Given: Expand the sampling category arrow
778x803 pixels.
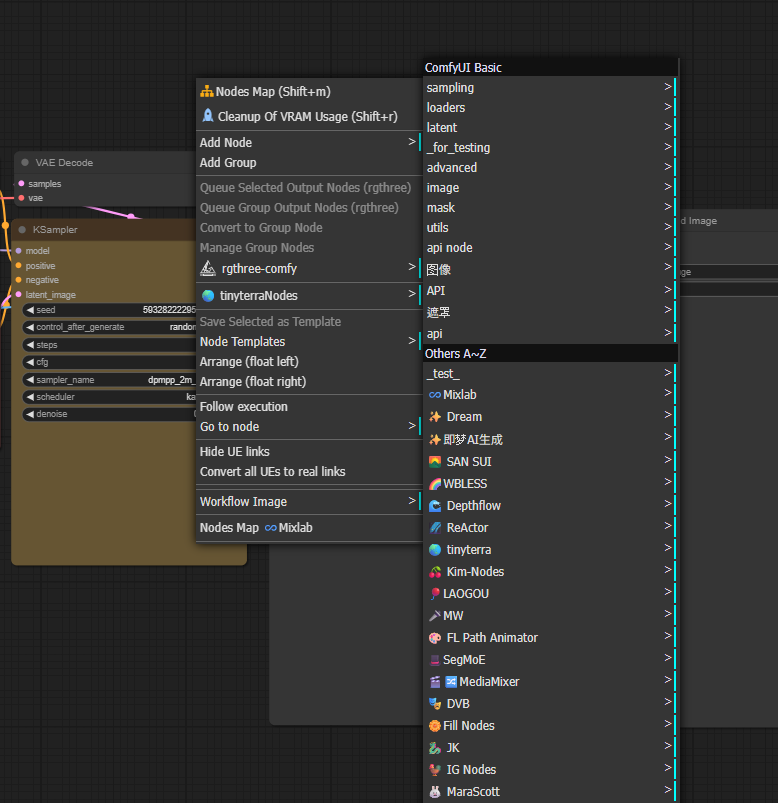Looking at the screenshot, I should point(667,87).
